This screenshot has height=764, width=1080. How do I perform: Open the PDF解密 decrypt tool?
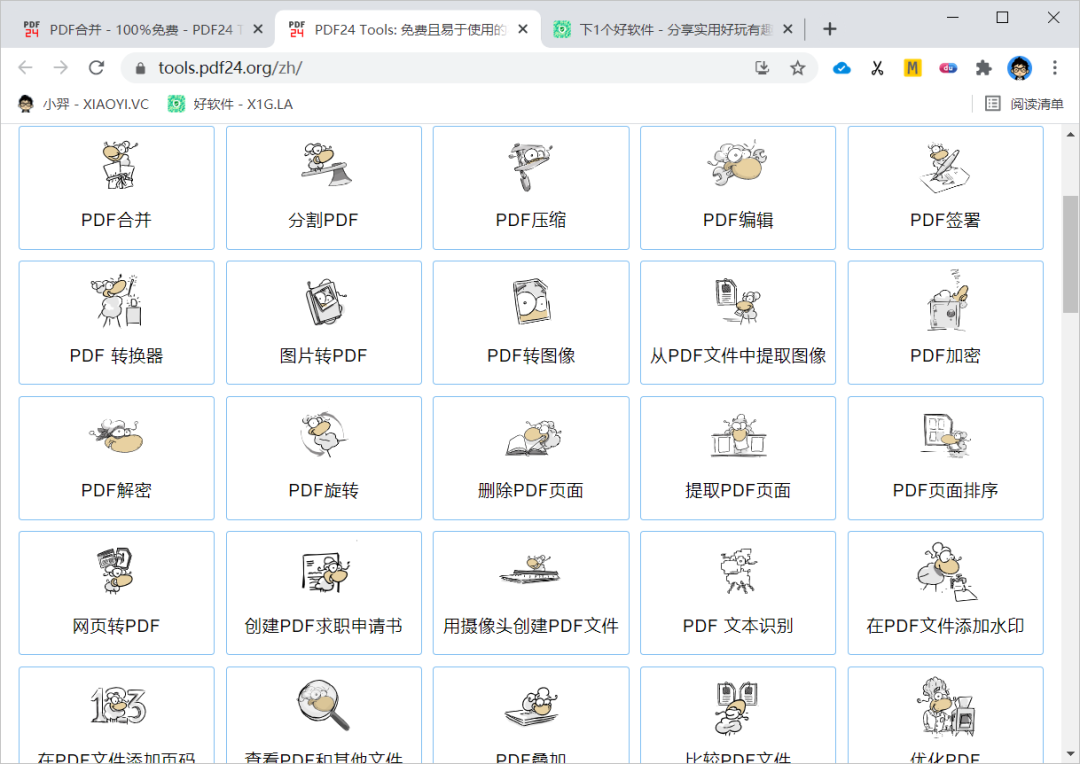coord(116,458)
